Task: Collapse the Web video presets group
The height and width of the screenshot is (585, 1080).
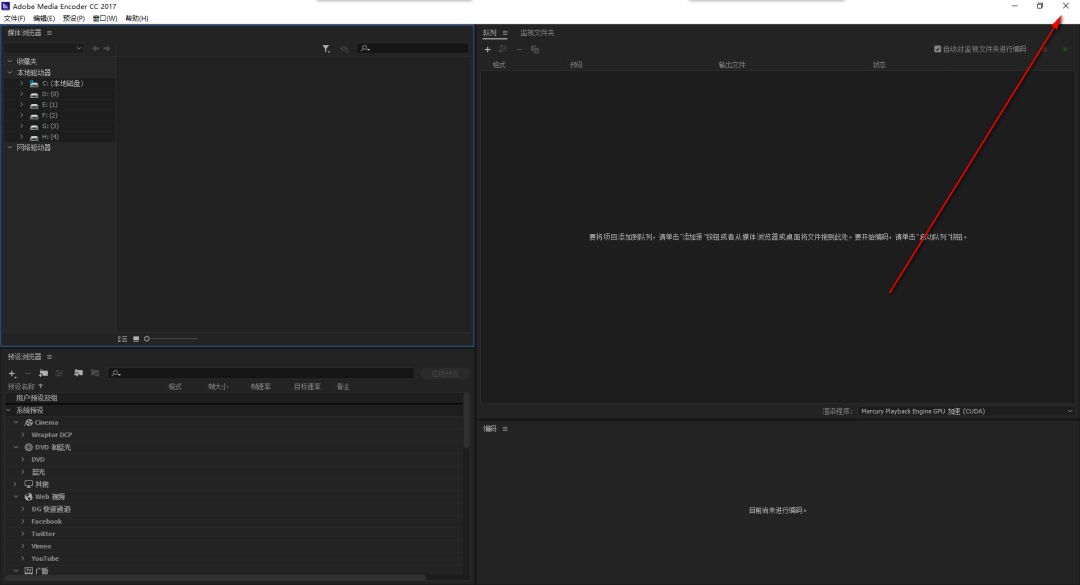Action: pos(17,496)
